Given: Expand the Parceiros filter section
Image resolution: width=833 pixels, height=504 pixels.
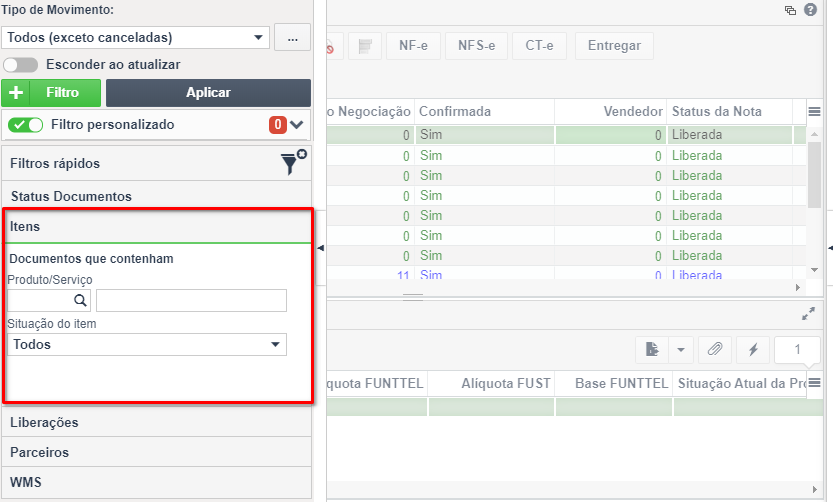Looking at the screenshot, I should (157, 452).
